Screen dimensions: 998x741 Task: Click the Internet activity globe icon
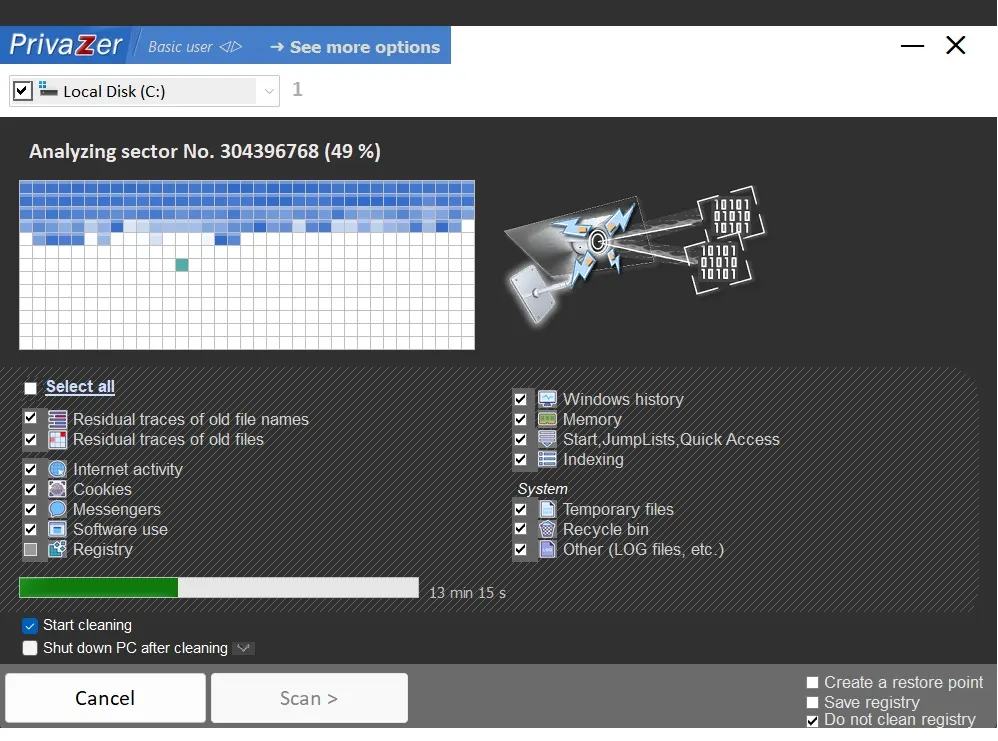point(57,469)
